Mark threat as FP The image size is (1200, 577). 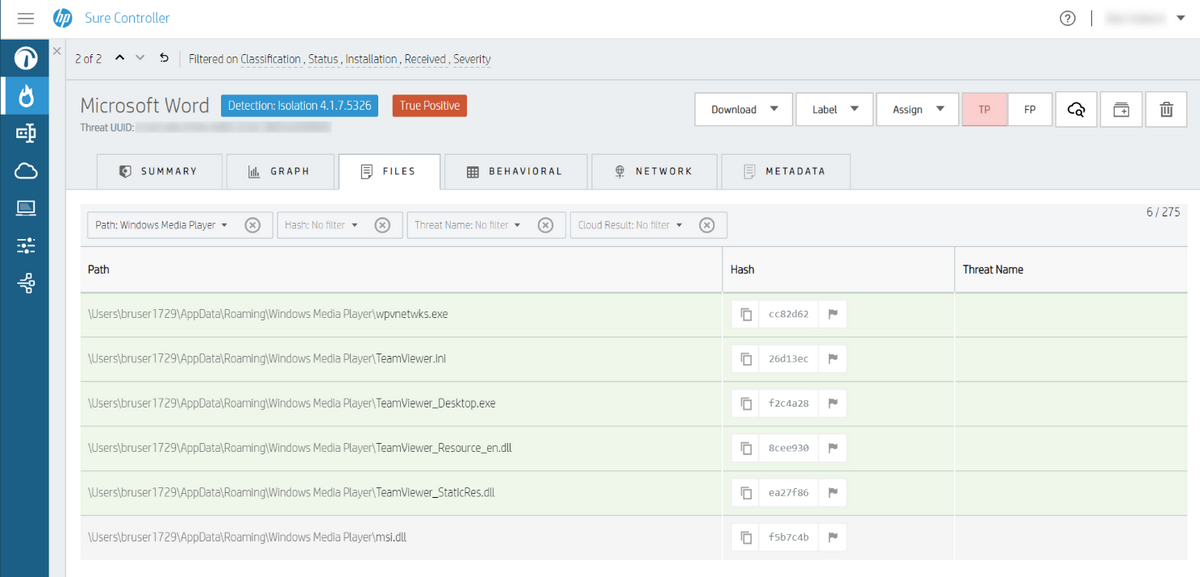tap(1029, 109)
